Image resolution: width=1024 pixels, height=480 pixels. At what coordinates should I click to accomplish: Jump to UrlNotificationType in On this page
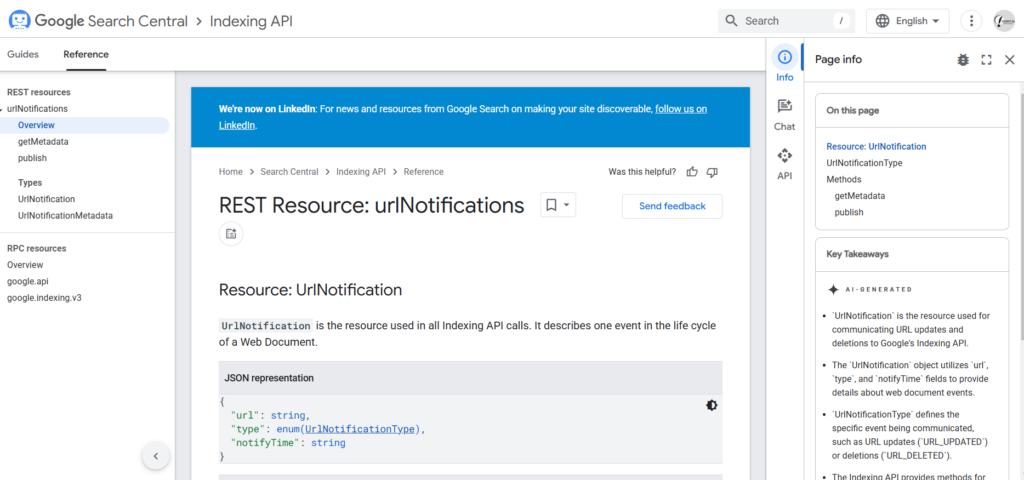(x=864, y=163)
